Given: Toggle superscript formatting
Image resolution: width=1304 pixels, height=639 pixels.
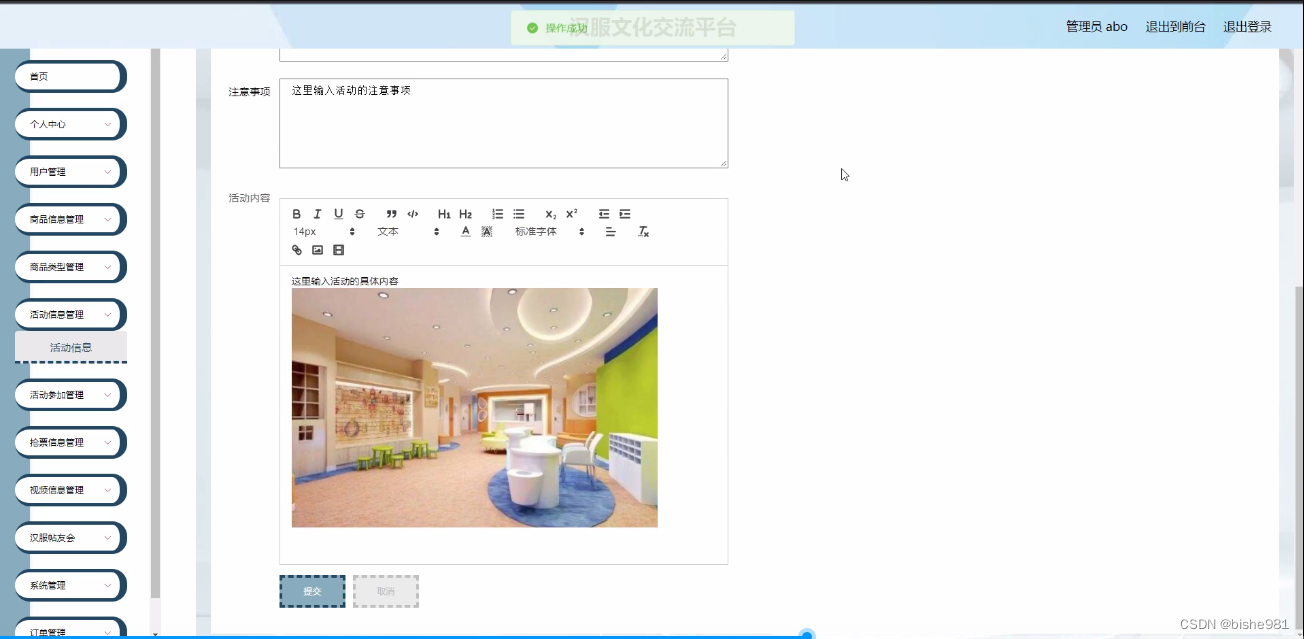Looking at the screenshot, I should click(570, 213).
